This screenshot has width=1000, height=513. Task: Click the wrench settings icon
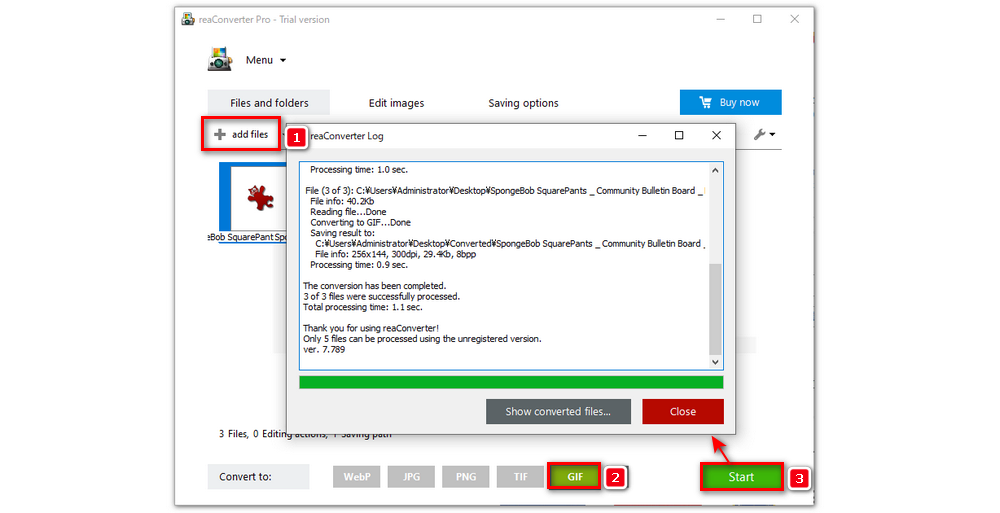[x=760, y=135]
